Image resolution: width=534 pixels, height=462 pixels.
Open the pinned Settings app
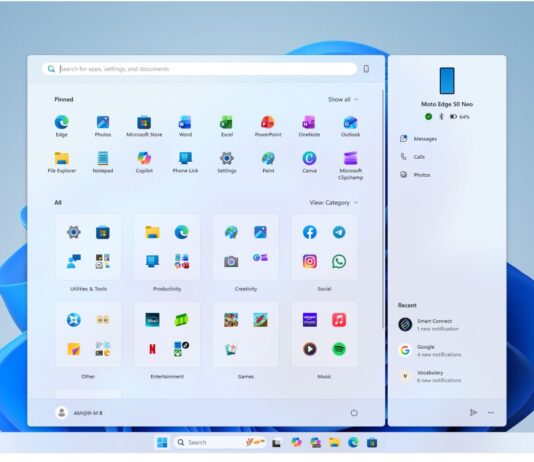coord(227,162)
